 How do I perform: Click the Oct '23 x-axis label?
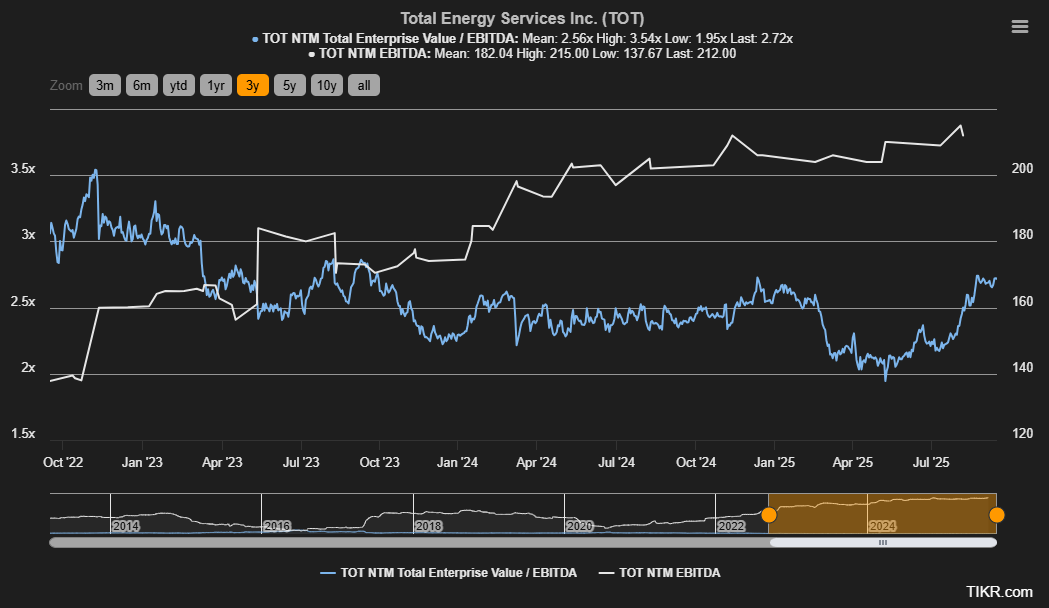379,462
